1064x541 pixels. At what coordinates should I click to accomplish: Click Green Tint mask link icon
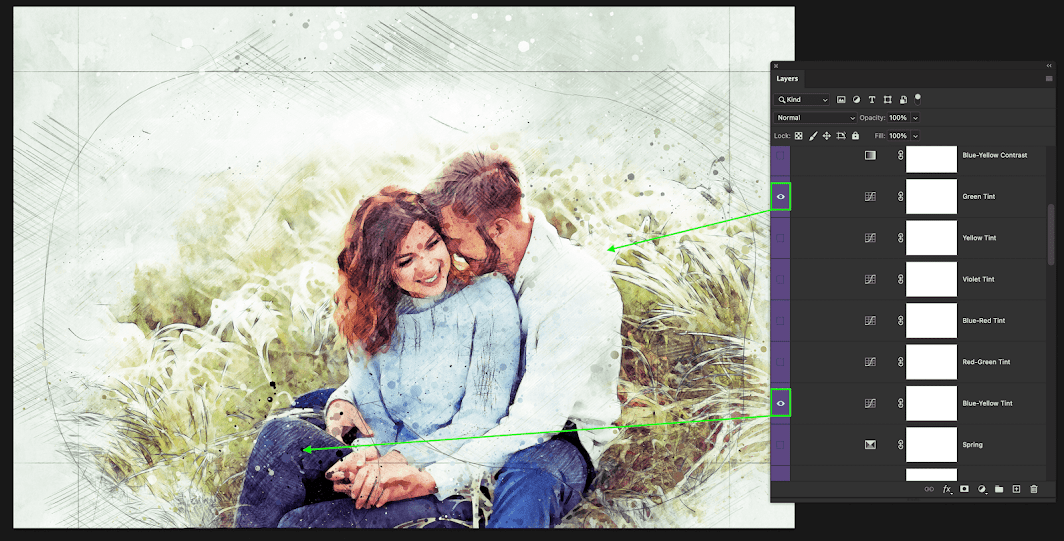[x=900, y=197]
